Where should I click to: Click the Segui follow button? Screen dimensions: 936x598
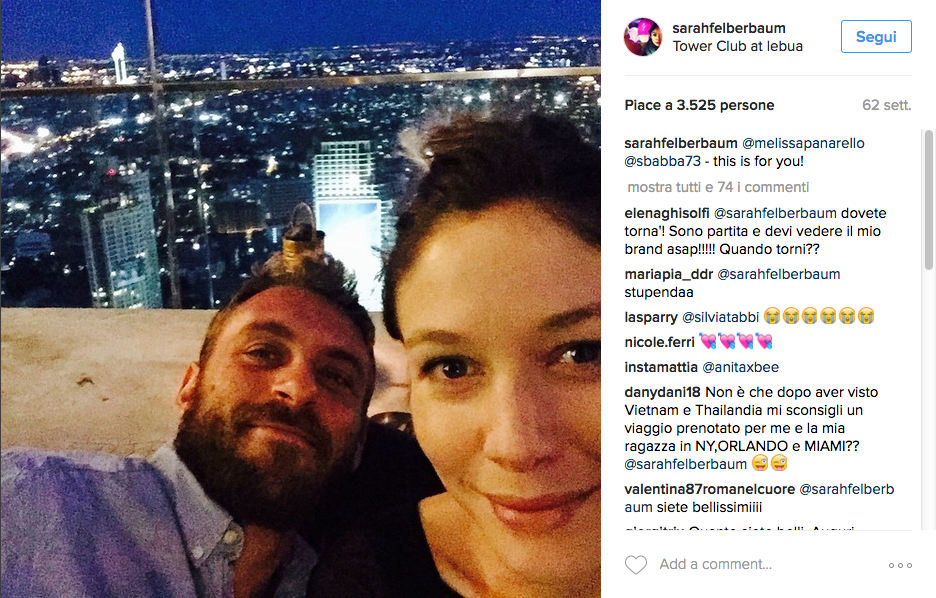(876, 36)
